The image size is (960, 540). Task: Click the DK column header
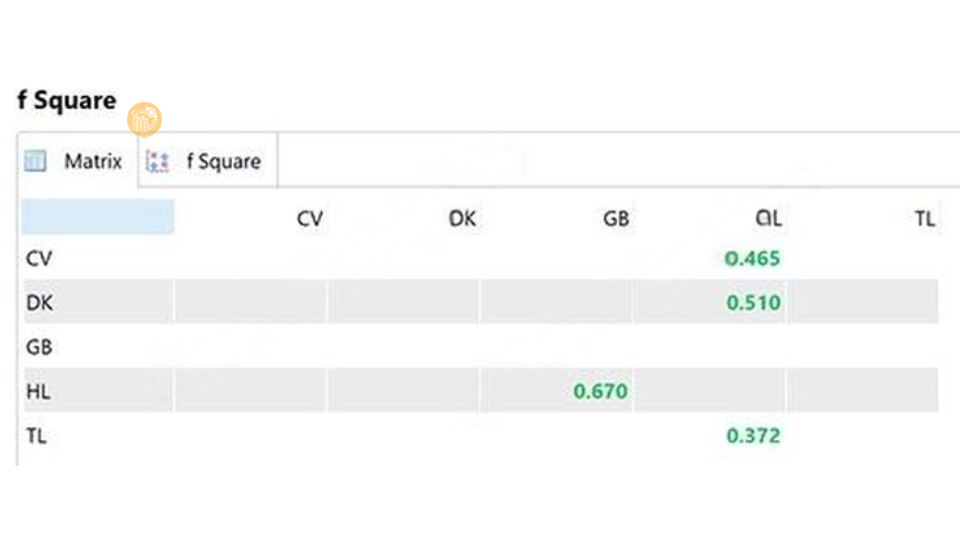[x=462, y=219]
